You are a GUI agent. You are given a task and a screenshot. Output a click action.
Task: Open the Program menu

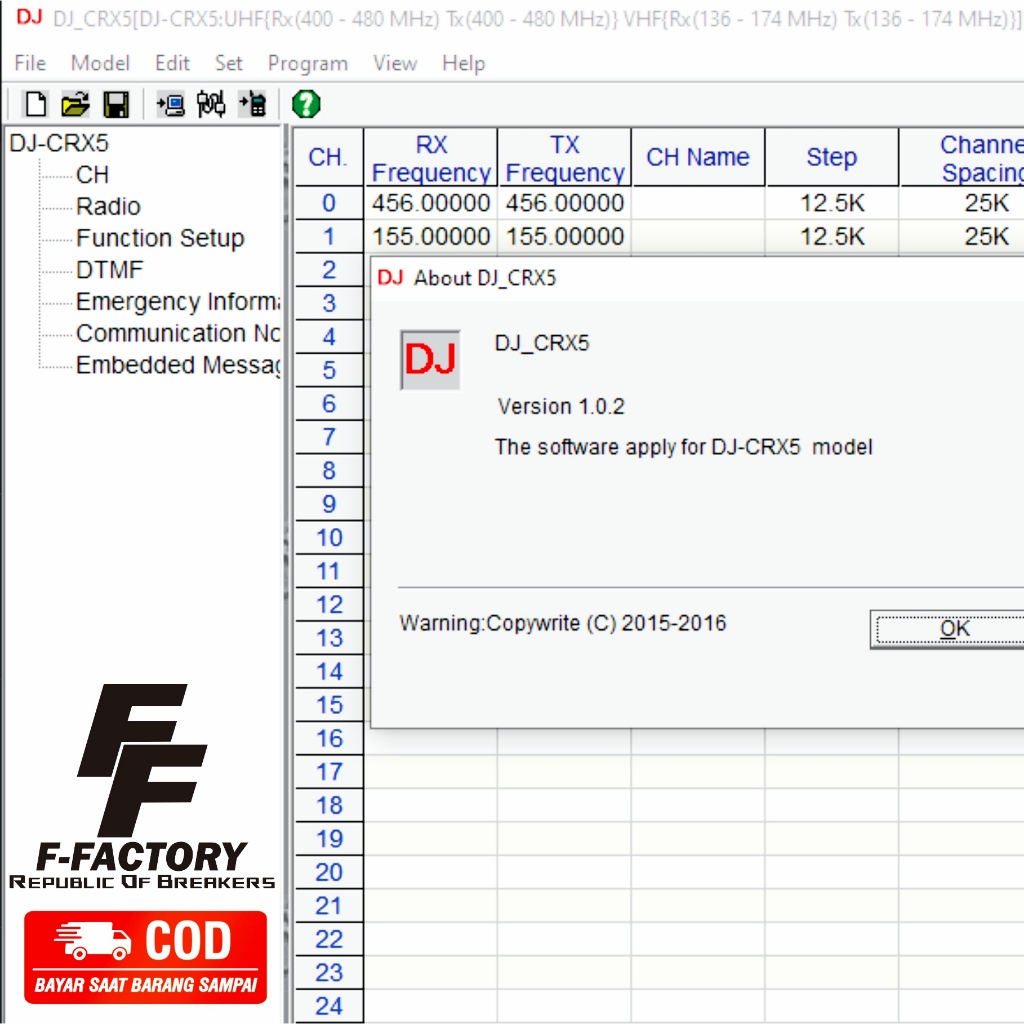307,63
